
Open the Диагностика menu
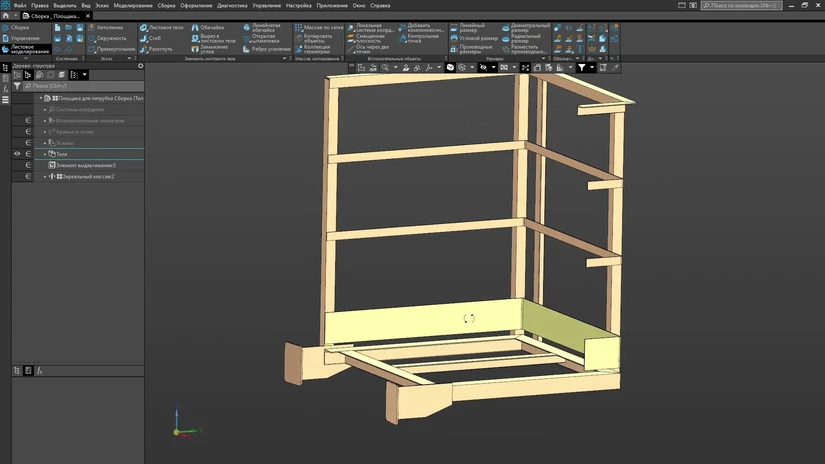(232, 5)
